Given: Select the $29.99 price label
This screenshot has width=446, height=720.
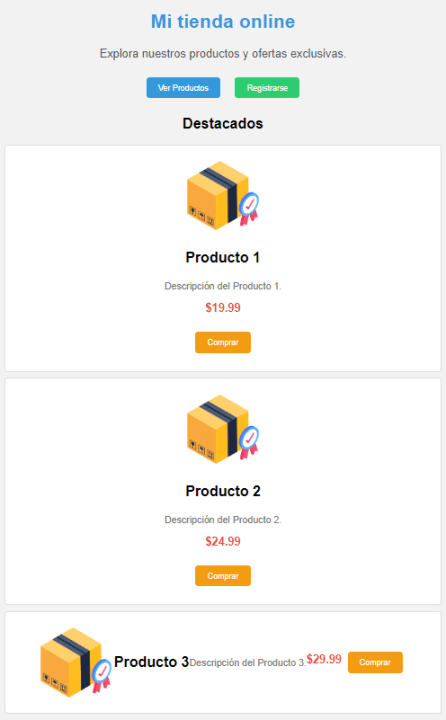Looking at the screenshot, I should coord(324,659).
